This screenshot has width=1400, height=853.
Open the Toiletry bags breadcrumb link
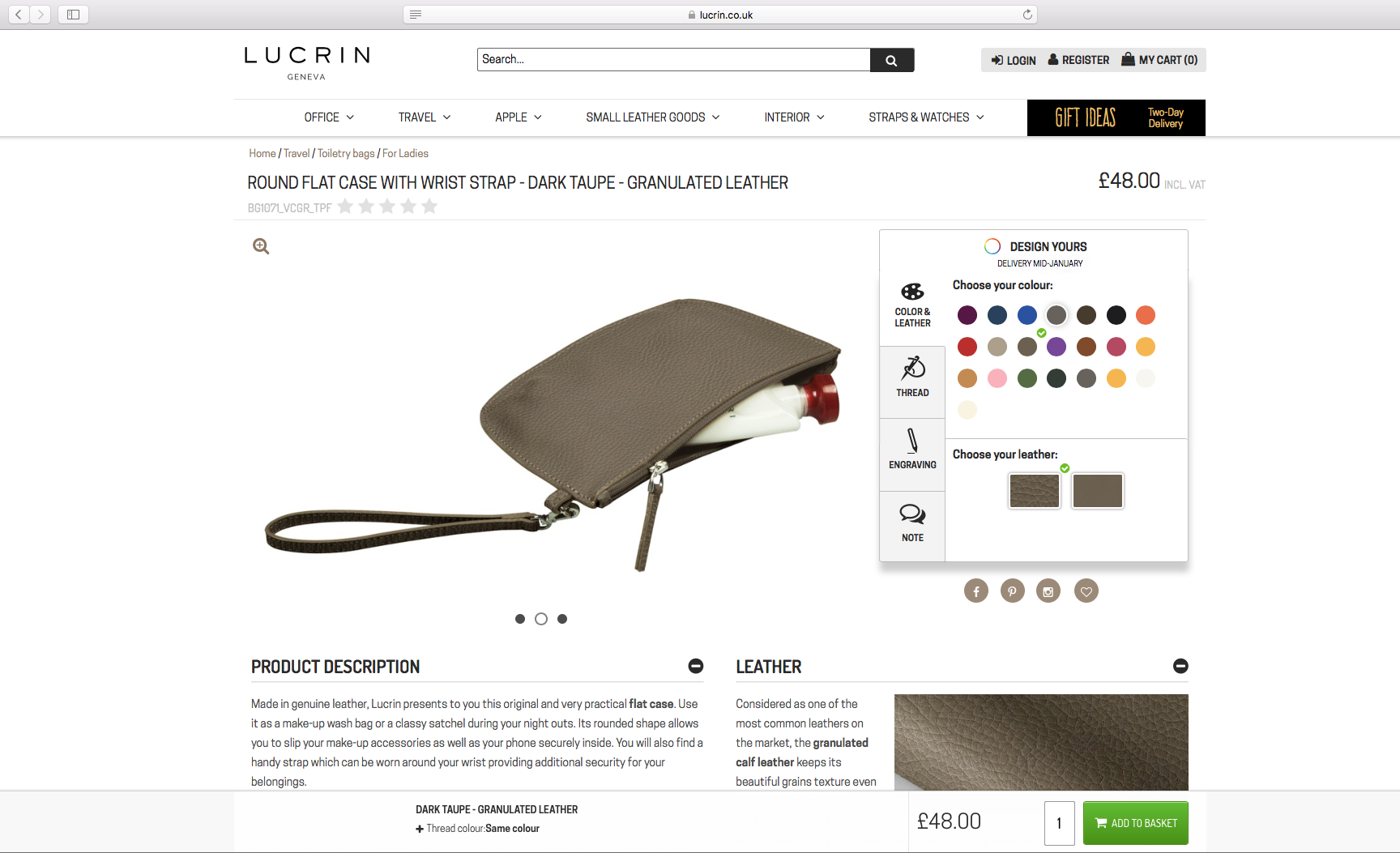pos(346,153)
